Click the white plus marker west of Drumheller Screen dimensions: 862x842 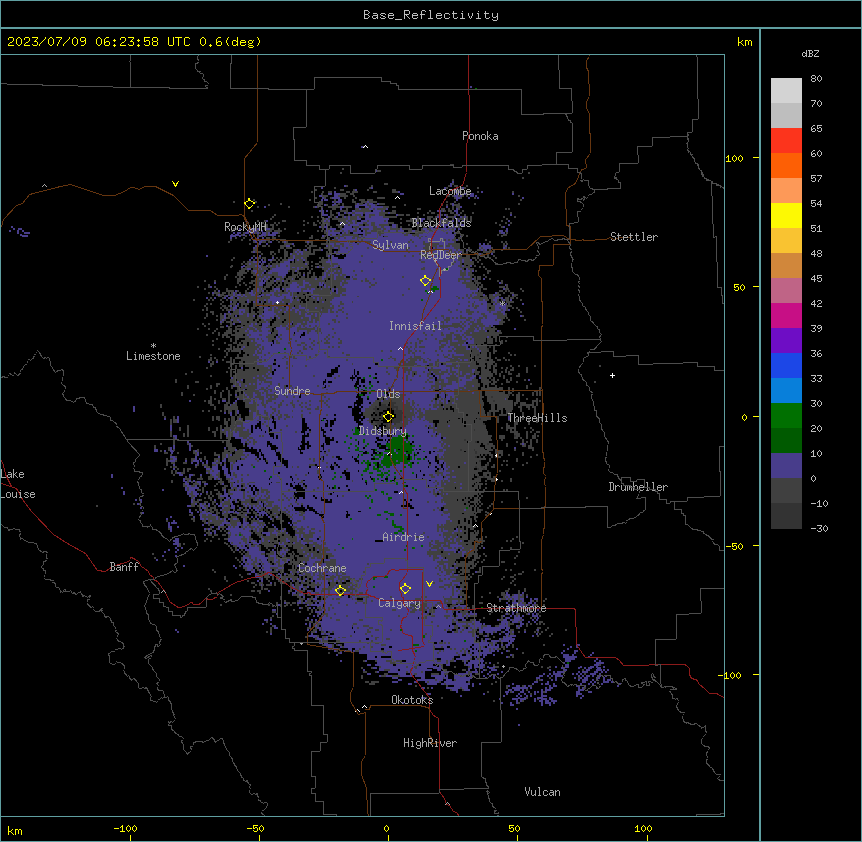point(612,375)
